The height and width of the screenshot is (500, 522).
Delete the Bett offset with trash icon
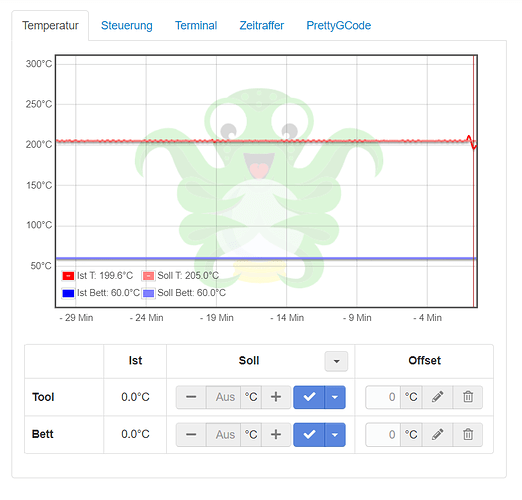[x=468, y=434]
